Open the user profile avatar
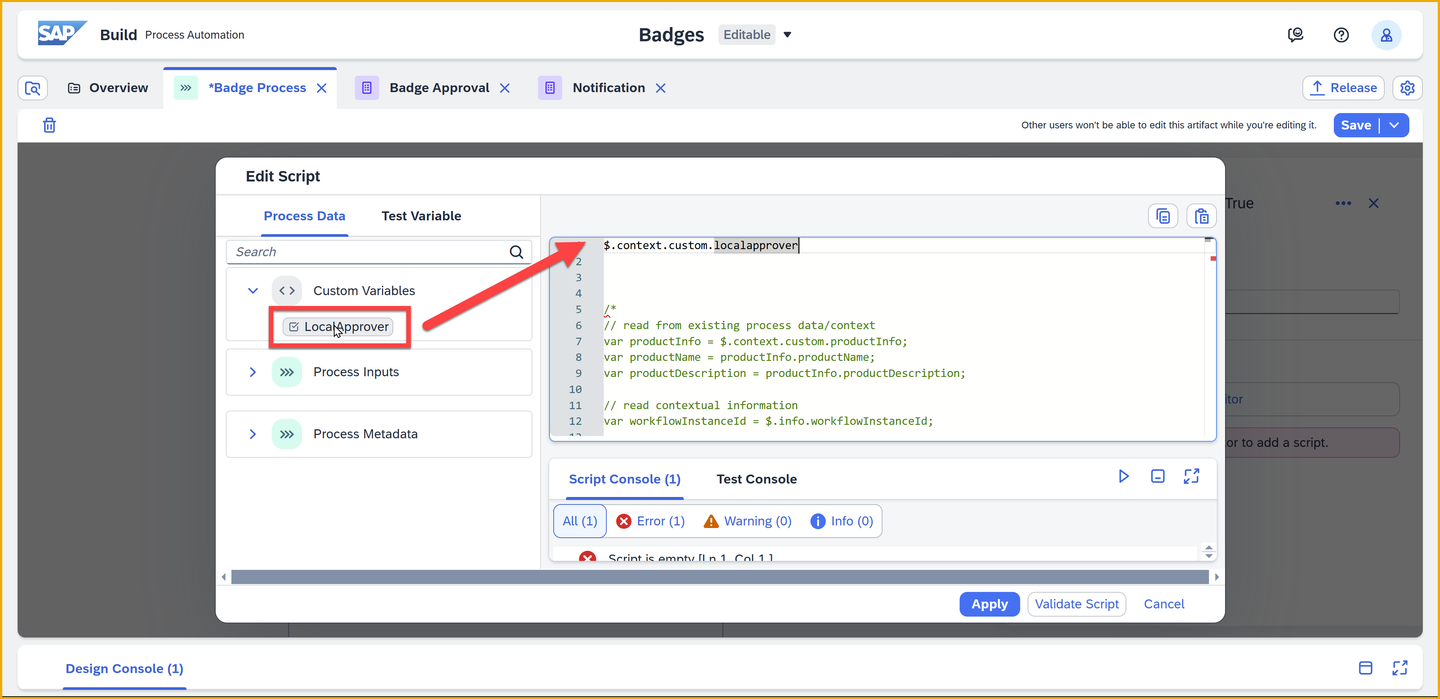Screen dimensions: 1440x699 pos(1386,35)
